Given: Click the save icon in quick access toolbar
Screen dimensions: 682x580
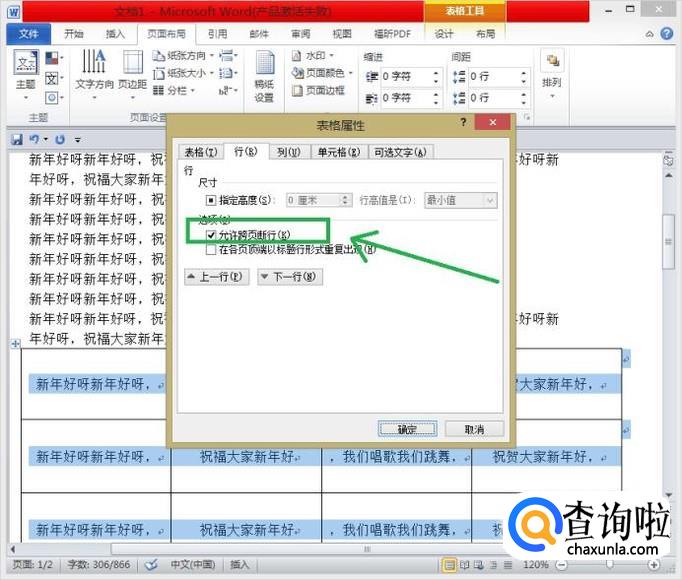Looking at the screenshot, I should click(x=17, y=140).
